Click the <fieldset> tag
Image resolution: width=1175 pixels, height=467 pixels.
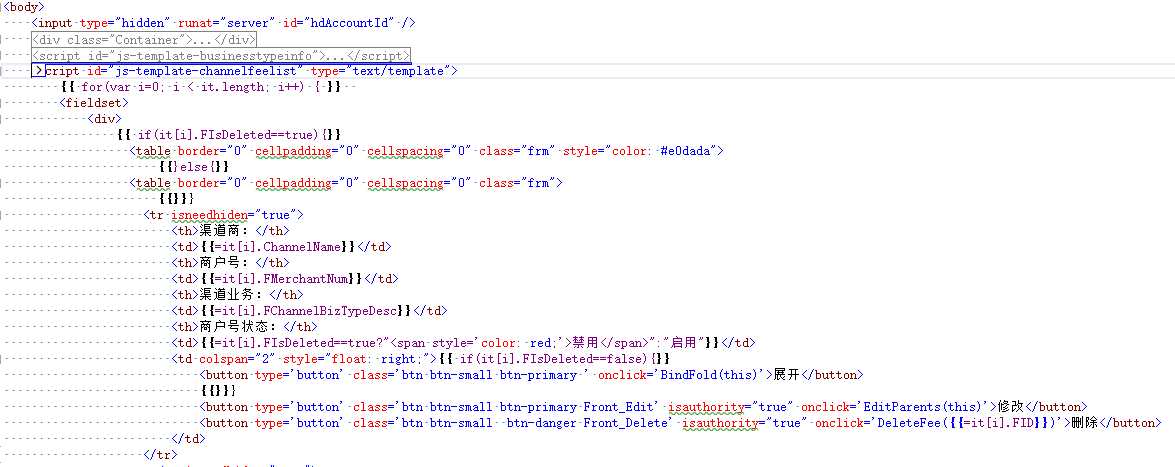tap(94, 103)
